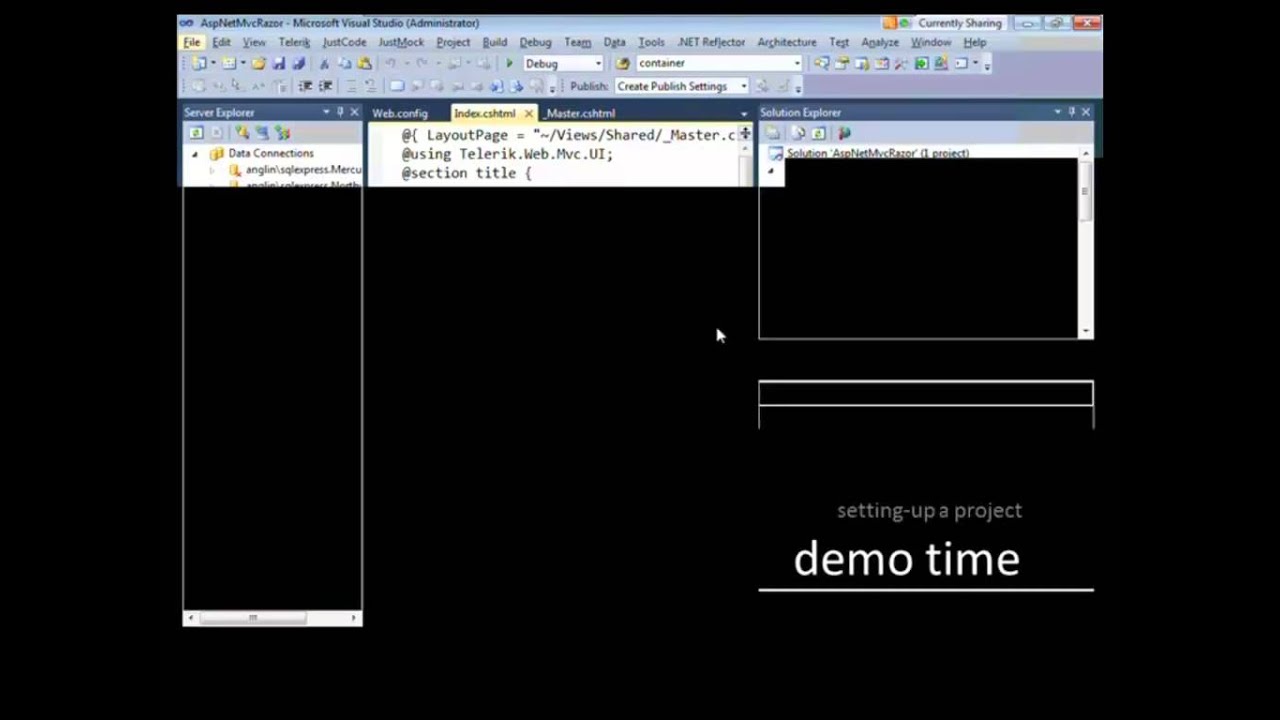Click Refresh icon in Solution Explorer toolbar
This screenshot has height=720, width=1280.
pyautogui.click(x=818, y=132)
